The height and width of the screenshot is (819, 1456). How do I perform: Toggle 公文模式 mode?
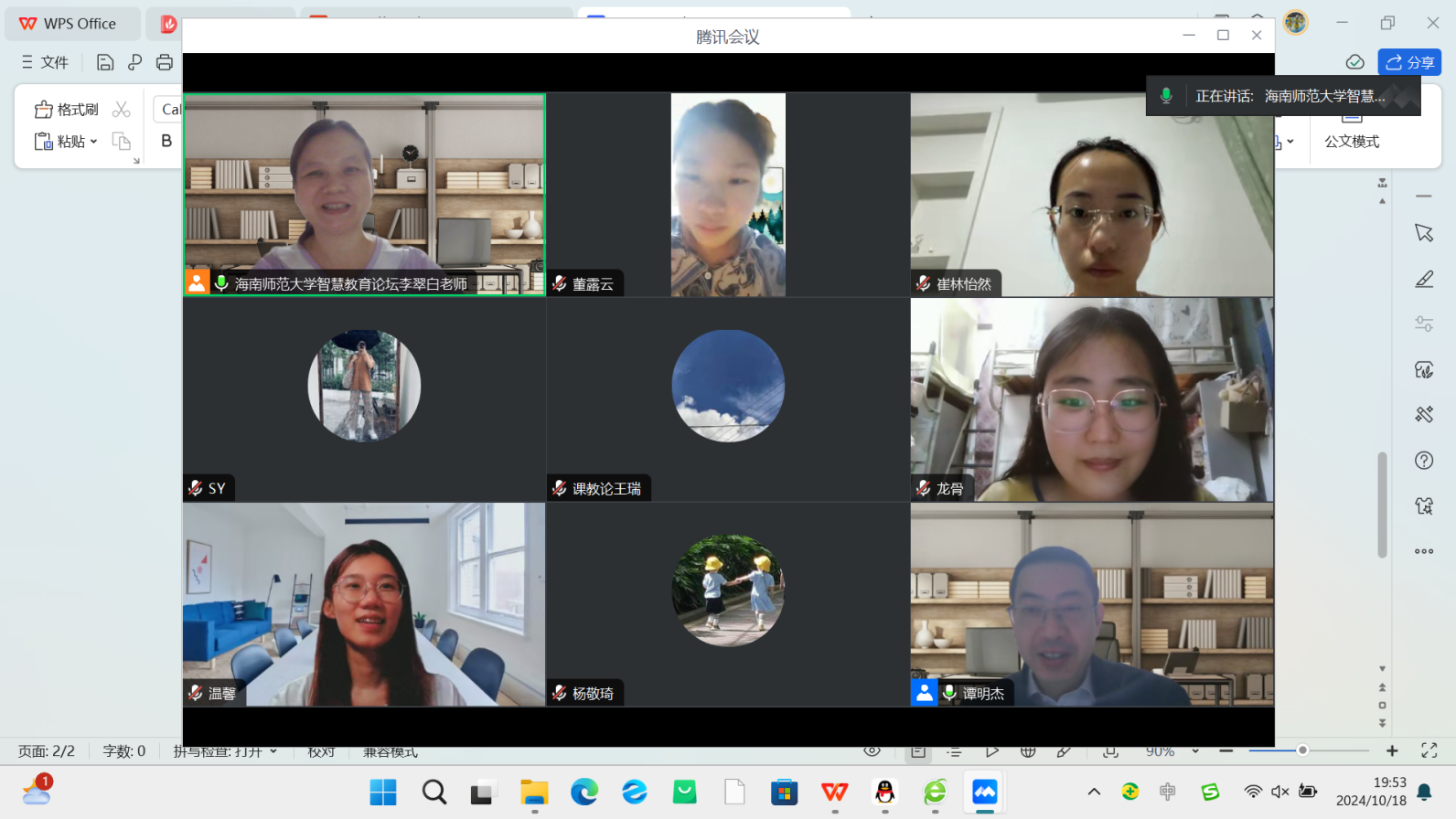click(x=1351, y=141)
